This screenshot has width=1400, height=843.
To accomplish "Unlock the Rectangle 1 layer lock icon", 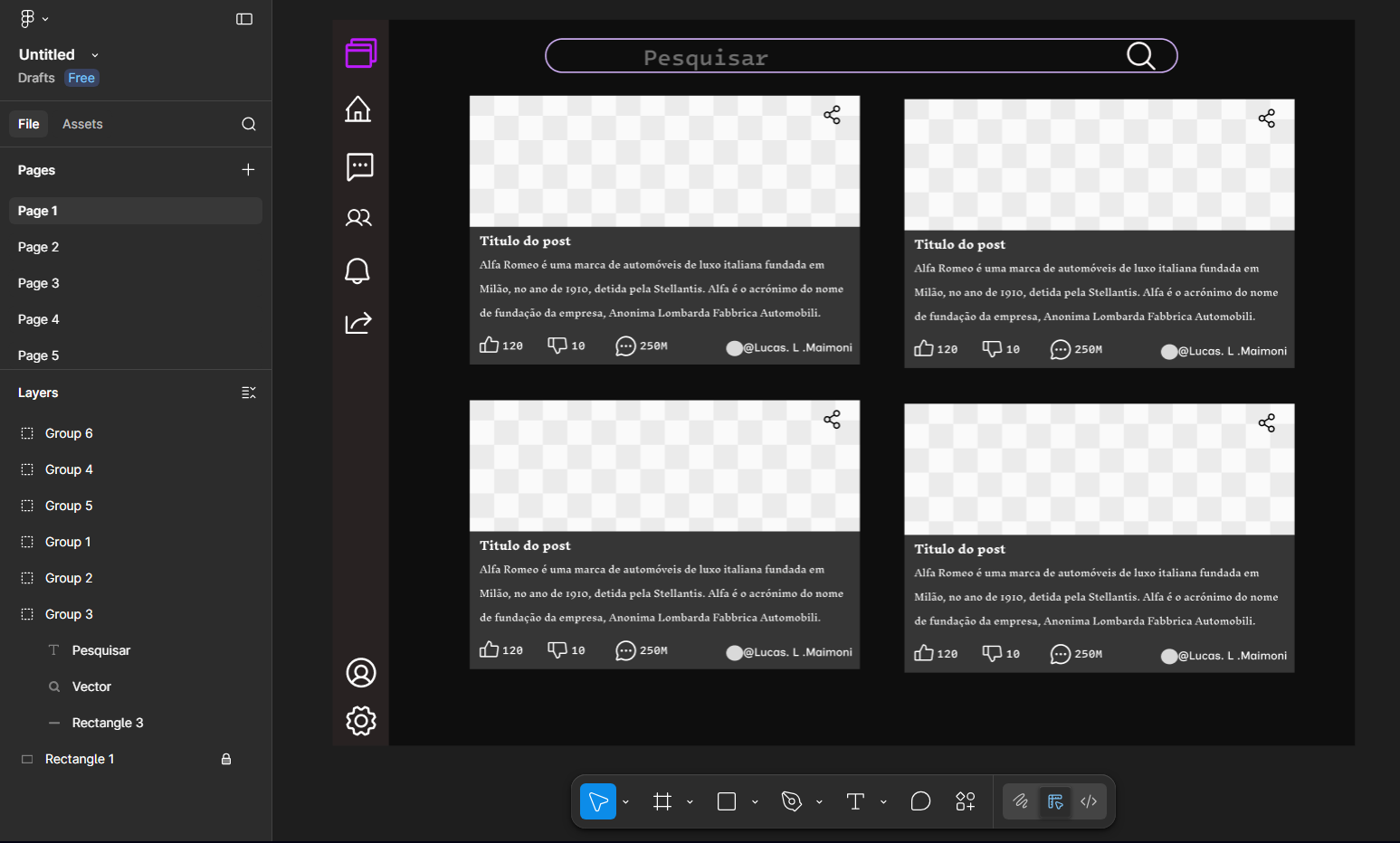I will 226,759.
